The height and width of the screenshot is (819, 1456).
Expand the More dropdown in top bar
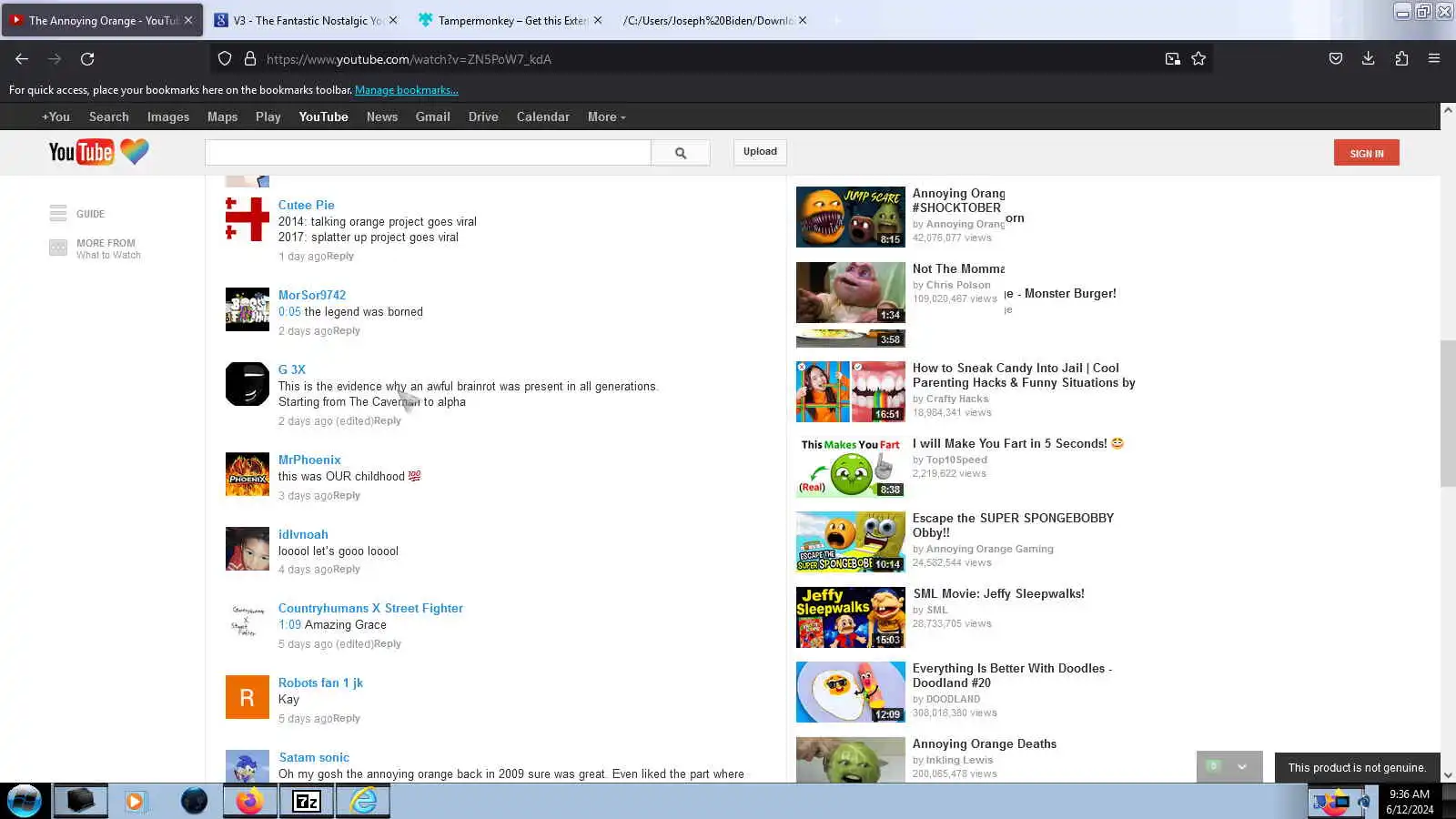pyautogui.click(x=607, y=116)
